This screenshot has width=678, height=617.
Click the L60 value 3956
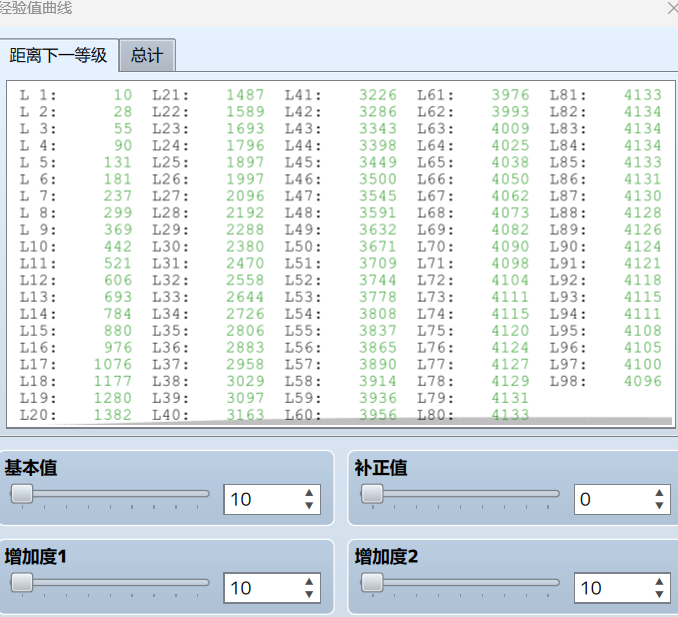378,415
